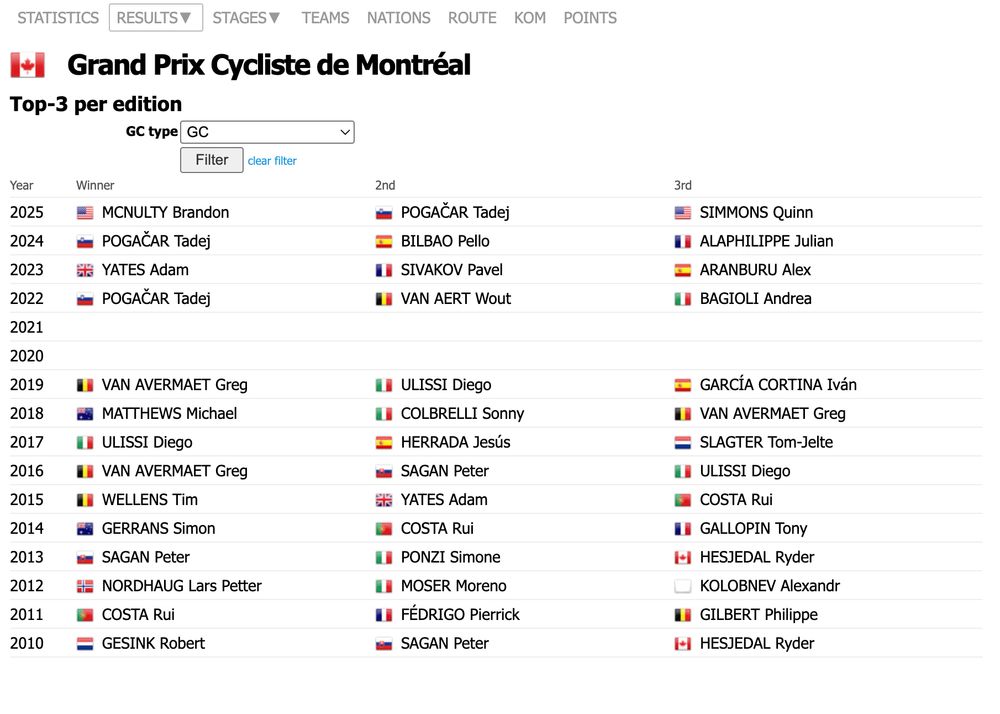Click the Norwegian flag beside NORDHAUG Lars Petter

[85, 587]
